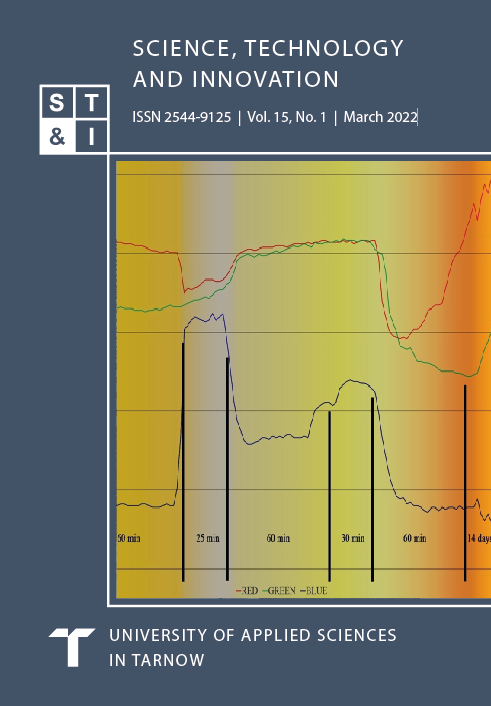Image resolution: width=491 pixels, height=706 pixels.
Task: Click the 50 min interval label
Action: [x=129, y=538]
